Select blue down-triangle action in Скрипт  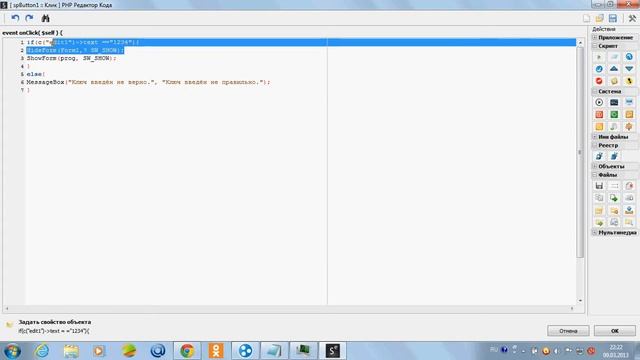click(x=629, y=69)
